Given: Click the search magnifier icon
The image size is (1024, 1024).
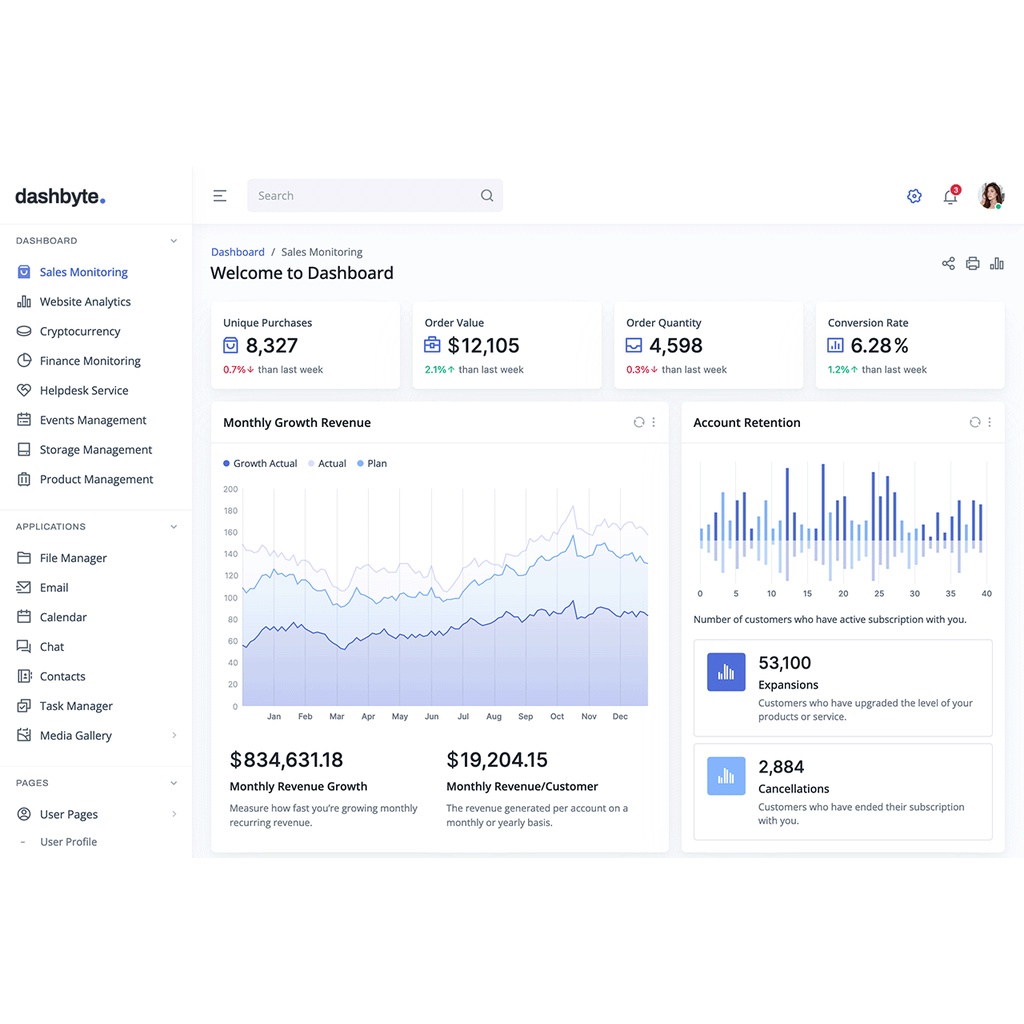Looking at the screenshot, I should click(x=487, y=195).
